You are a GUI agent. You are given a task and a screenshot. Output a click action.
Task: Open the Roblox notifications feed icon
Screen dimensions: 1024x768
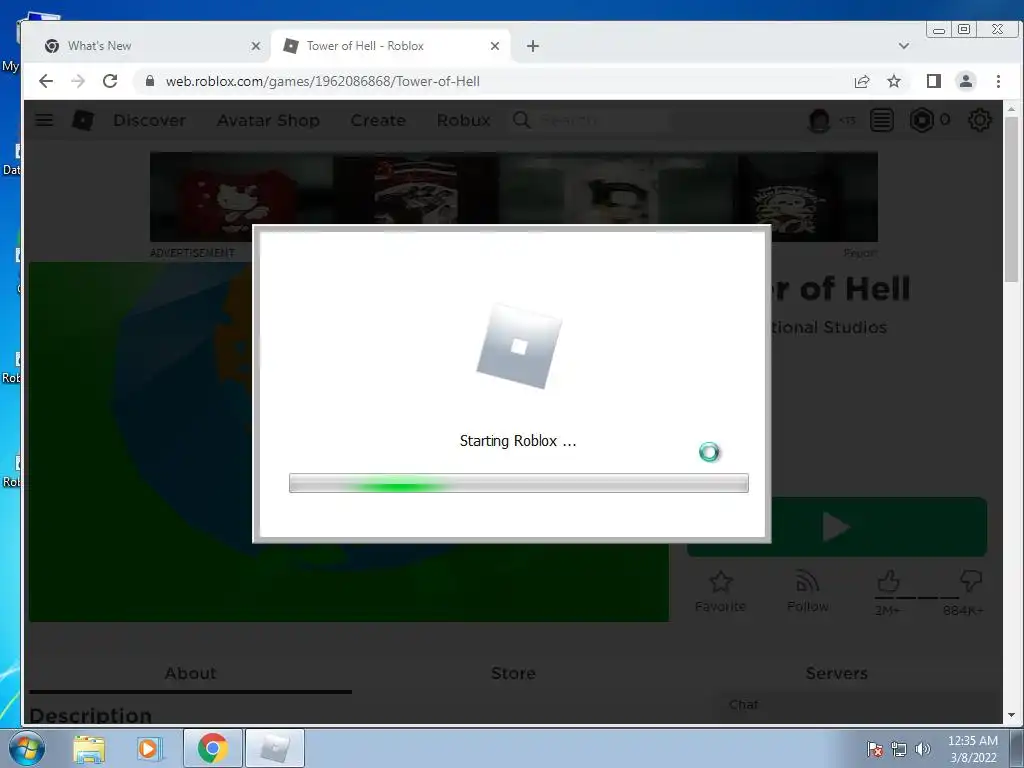(x=881, y=120)
